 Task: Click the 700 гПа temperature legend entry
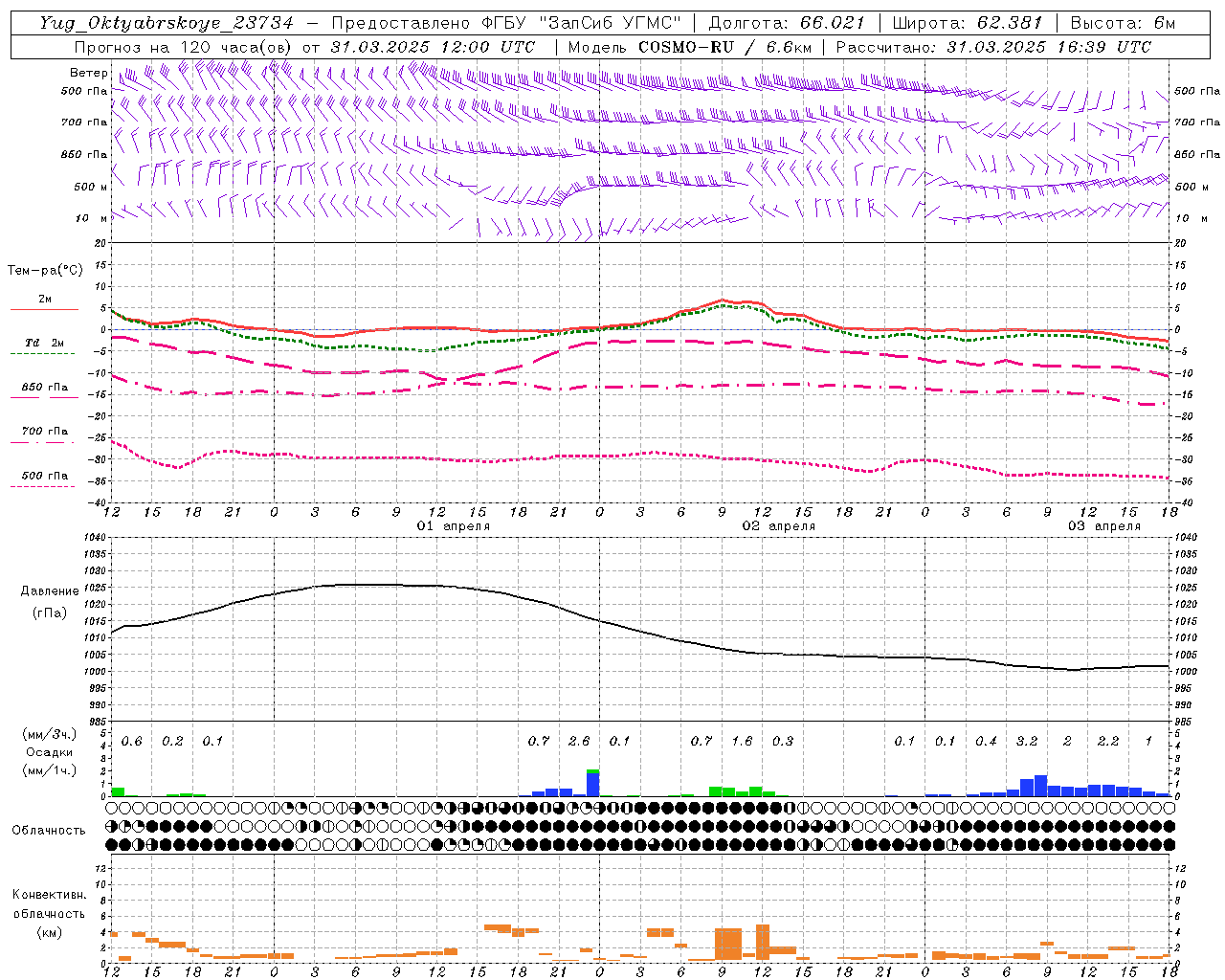coord(45,432)
